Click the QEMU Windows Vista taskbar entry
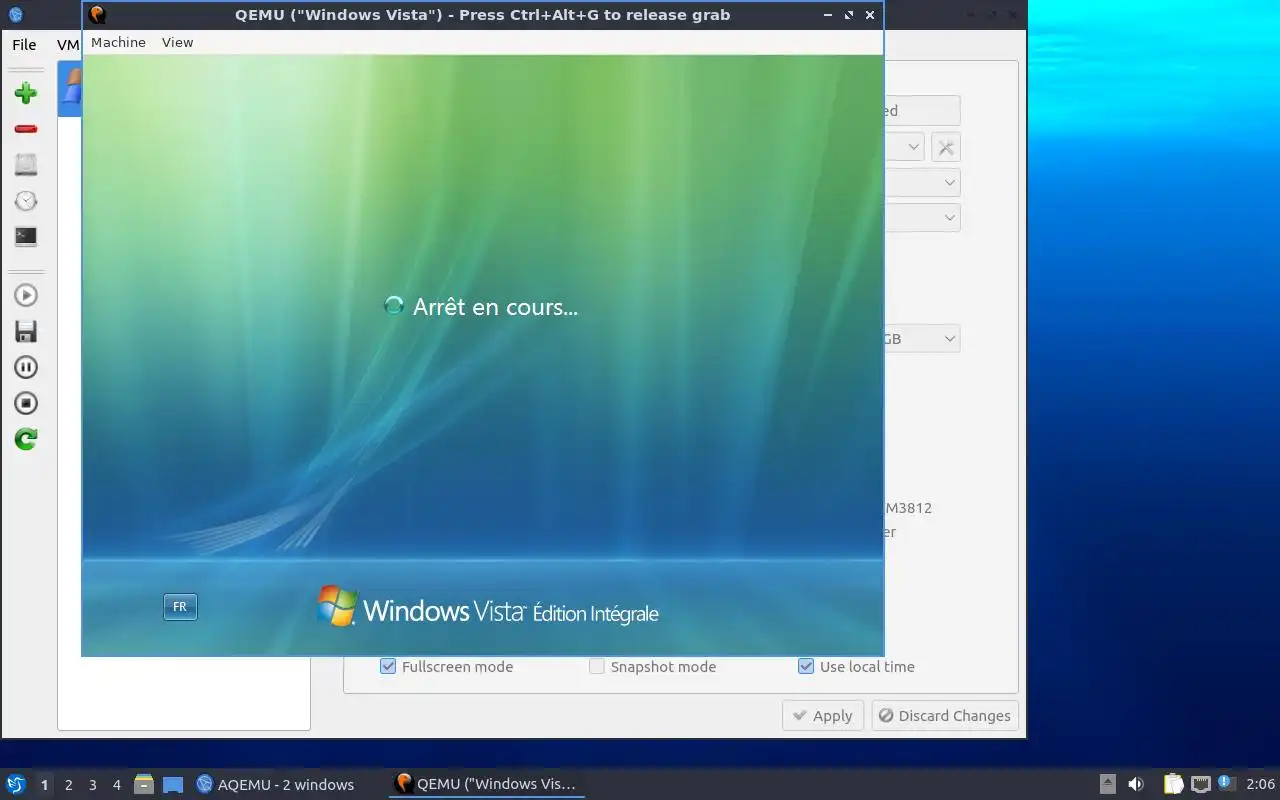 tap(487, 784)
